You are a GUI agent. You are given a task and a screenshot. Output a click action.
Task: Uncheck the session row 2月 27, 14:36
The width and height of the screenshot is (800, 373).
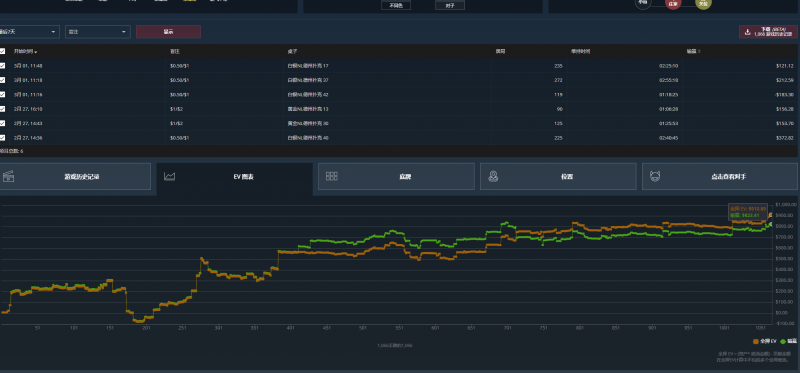coord(3,137)
